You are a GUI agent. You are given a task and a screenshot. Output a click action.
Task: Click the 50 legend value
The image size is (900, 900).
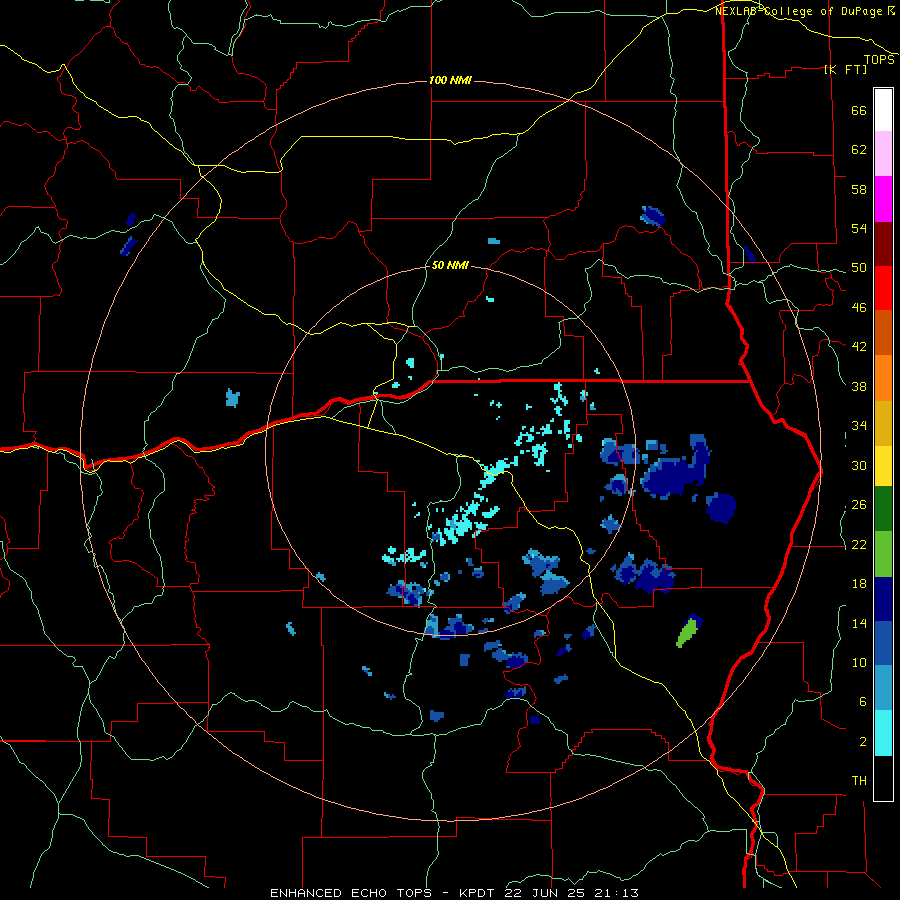(859, 268)
